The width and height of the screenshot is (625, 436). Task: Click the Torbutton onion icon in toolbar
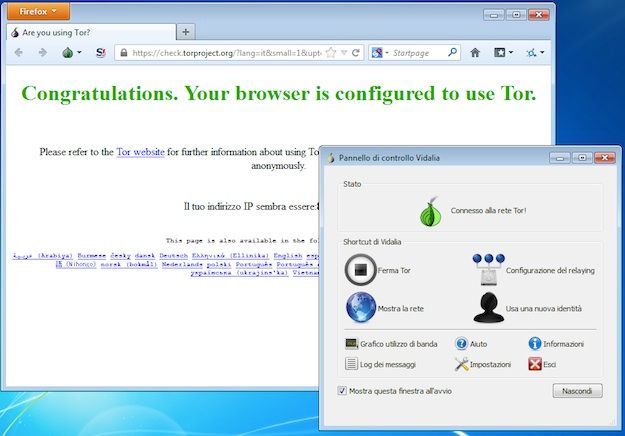[x=68, y=53]
